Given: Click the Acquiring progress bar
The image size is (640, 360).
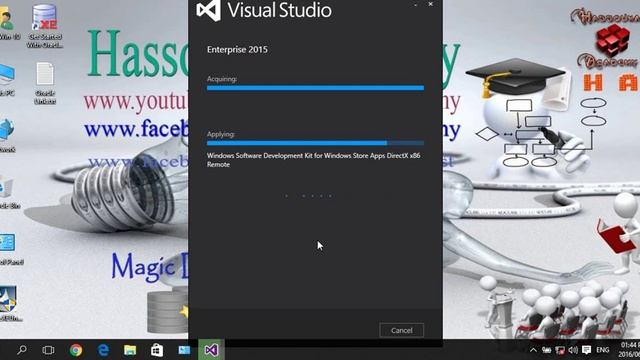Looking at the screenshot, I should (x=315, y=88).
